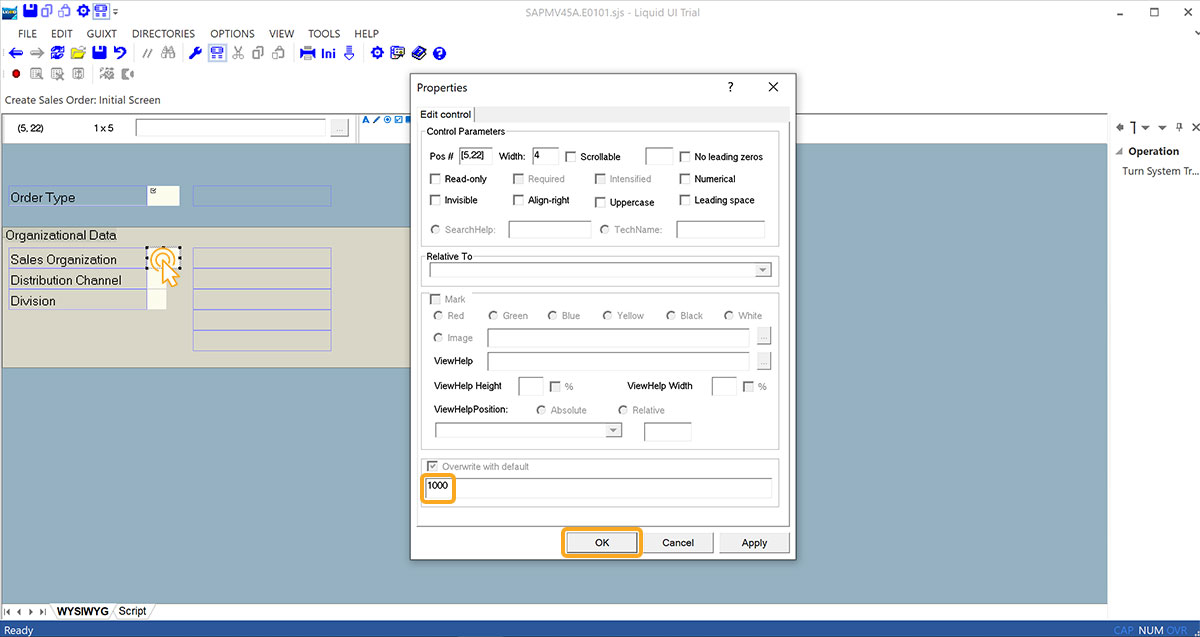The image size is (1200, 637).
Task: Open the OPTIONS menu
Action: pyautogui.click(x=232, y=33)
